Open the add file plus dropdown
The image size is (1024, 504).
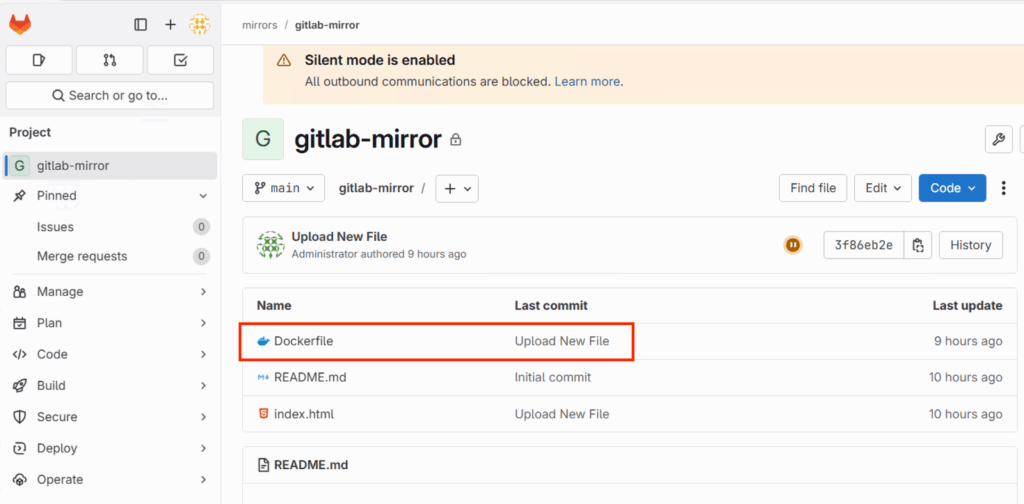point(457,188)
